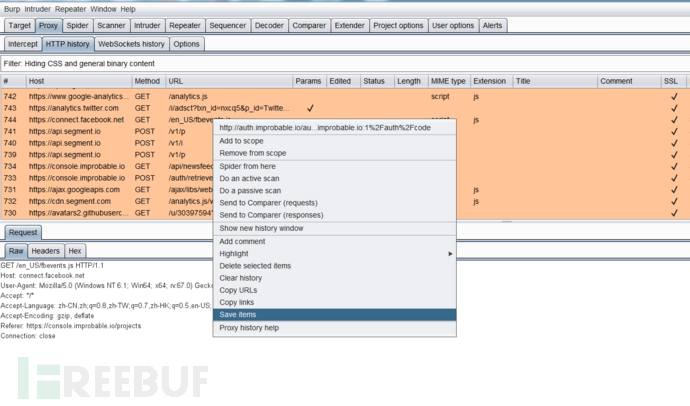Choose Do a passive scan
The image size is (690, 406).
334,191
